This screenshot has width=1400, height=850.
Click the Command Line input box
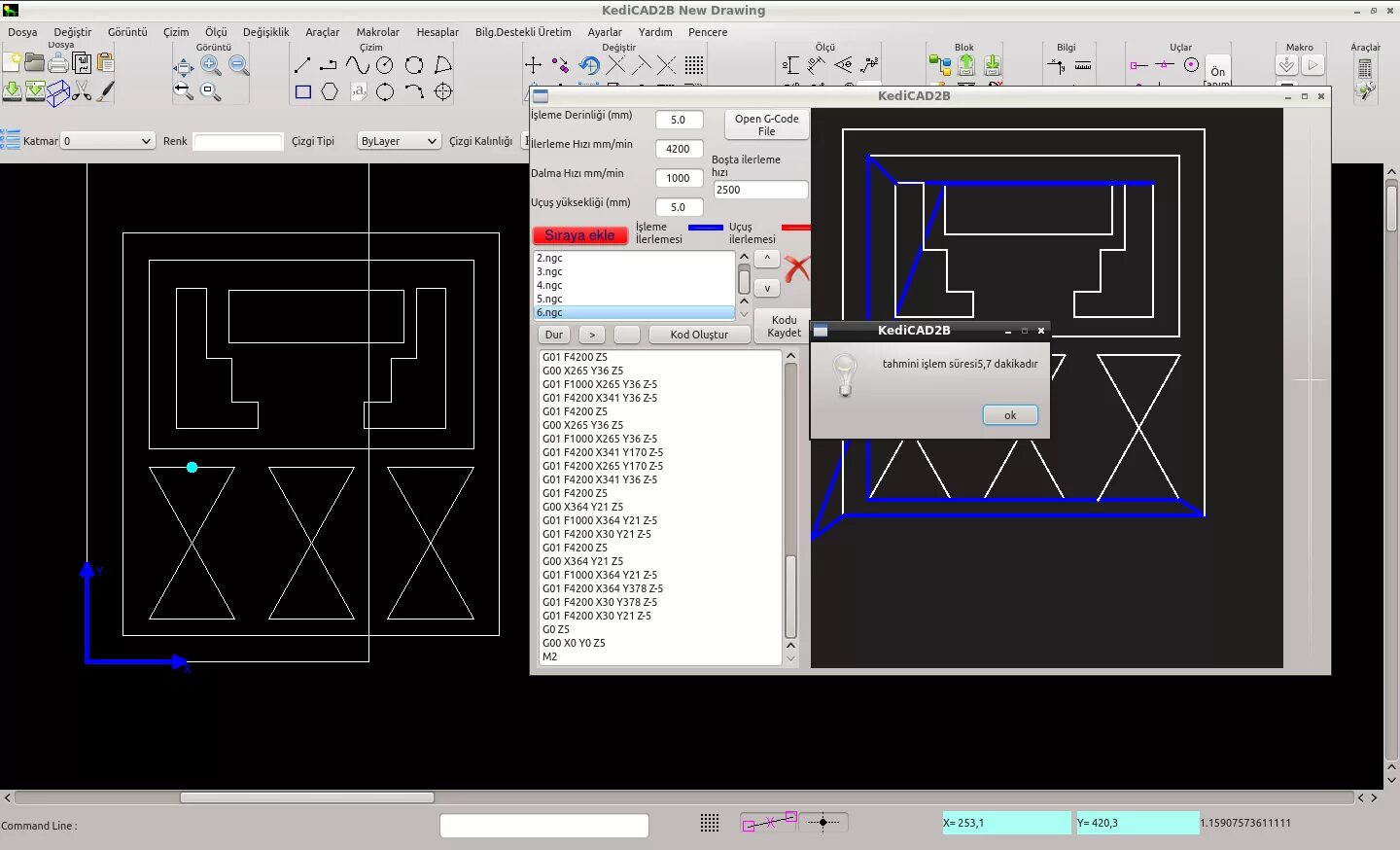click(x=544, y=826)
